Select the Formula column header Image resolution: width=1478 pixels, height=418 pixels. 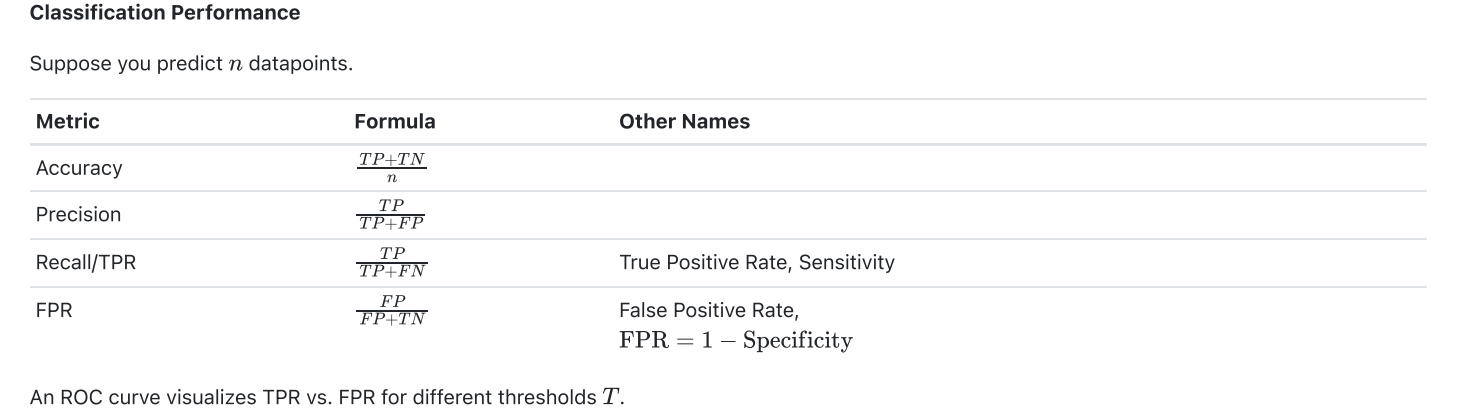click(x=394, y=122)
